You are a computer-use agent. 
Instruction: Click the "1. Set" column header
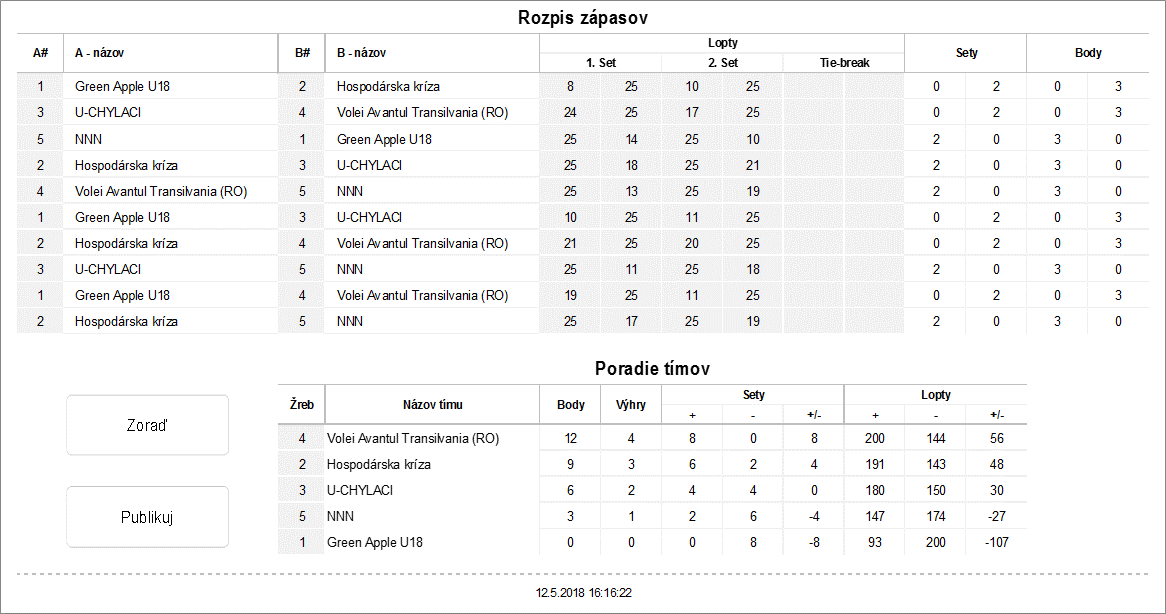(x=600, y=63)
